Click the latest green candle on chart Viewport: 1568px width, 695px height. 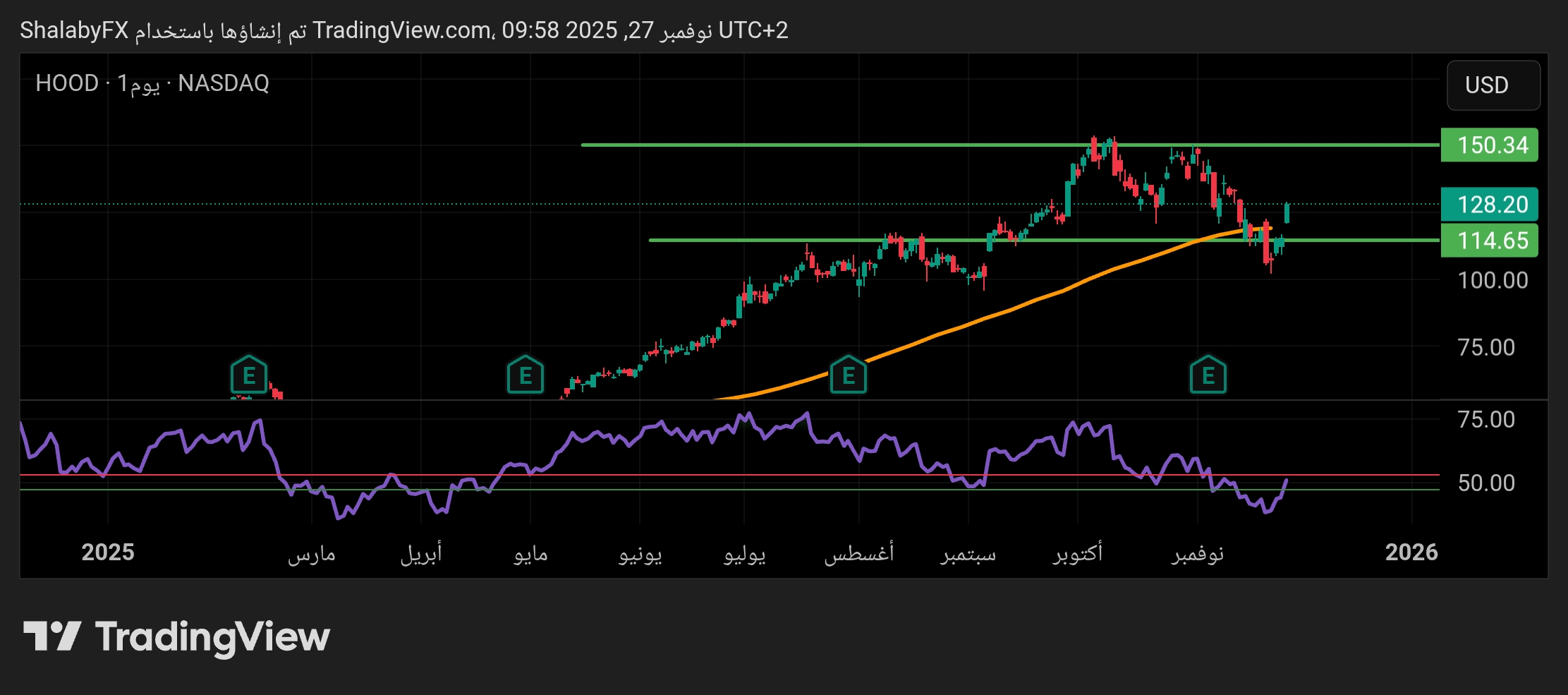[1287, 213]
